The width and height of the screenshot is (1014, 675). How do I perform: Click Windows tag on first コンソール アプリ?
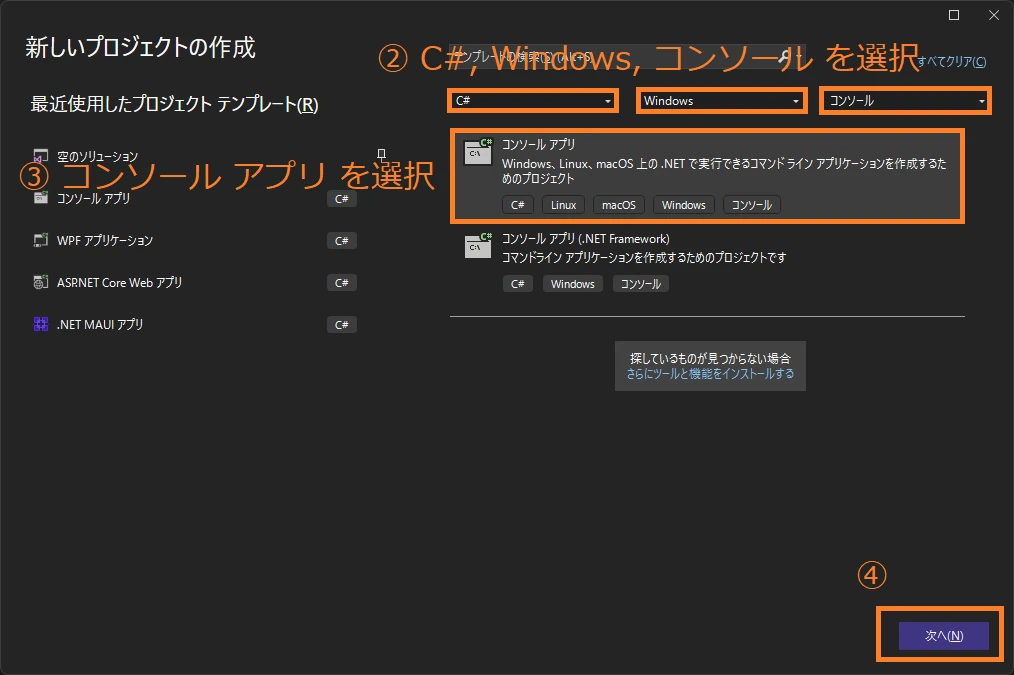(684, 205)
